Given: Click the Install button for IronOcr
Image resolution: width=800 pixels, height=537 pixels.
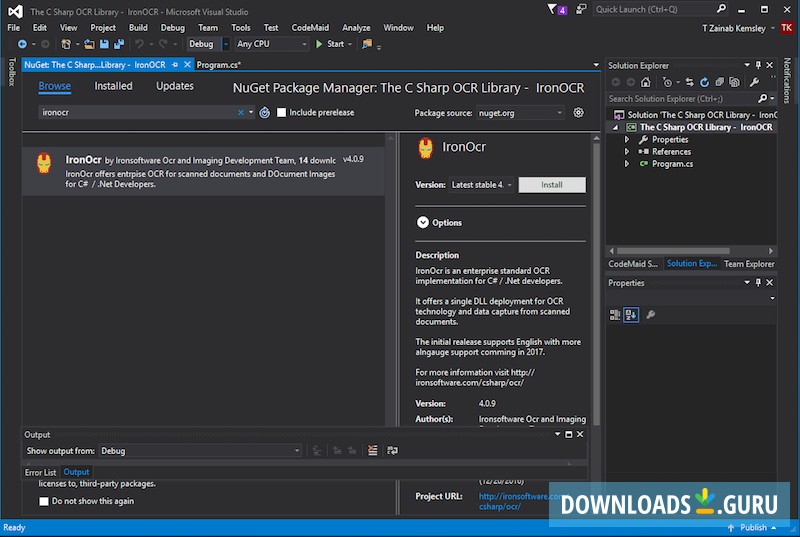Looking at the screenshot, I should (552, 185).
